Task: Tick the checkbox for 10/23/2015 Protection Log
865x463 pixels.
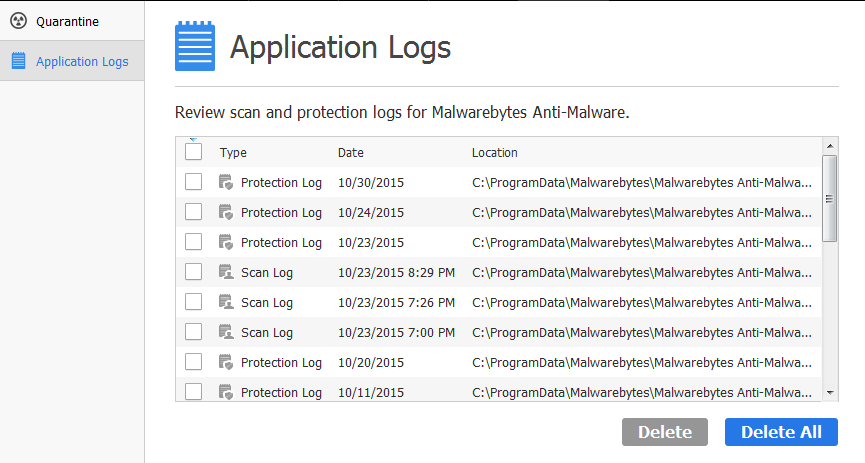Action: [194, 242]
